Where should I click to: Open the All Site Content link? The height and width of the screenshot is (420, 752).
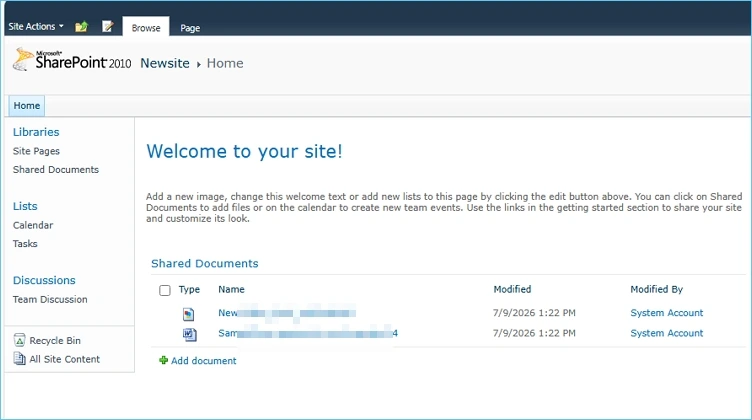(x=65, y=359)
